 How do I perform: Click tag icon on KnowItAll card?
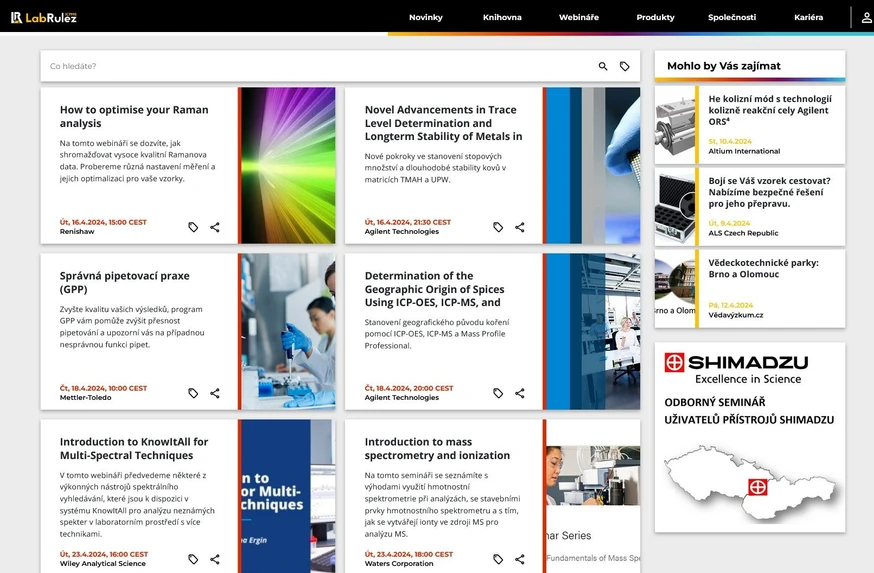193,559
